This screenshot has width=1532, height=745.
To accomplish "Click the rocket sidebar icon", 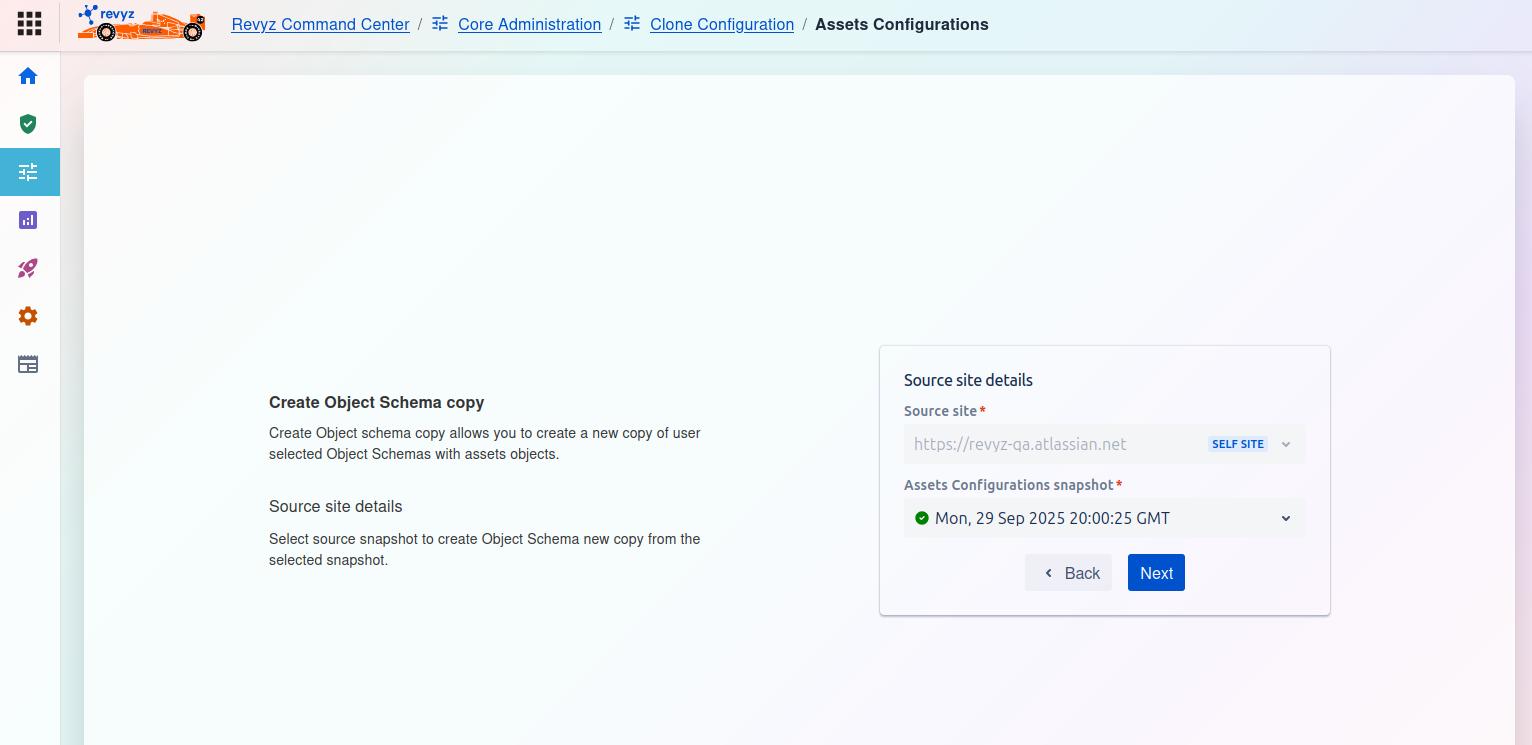I will click(28, 268).
